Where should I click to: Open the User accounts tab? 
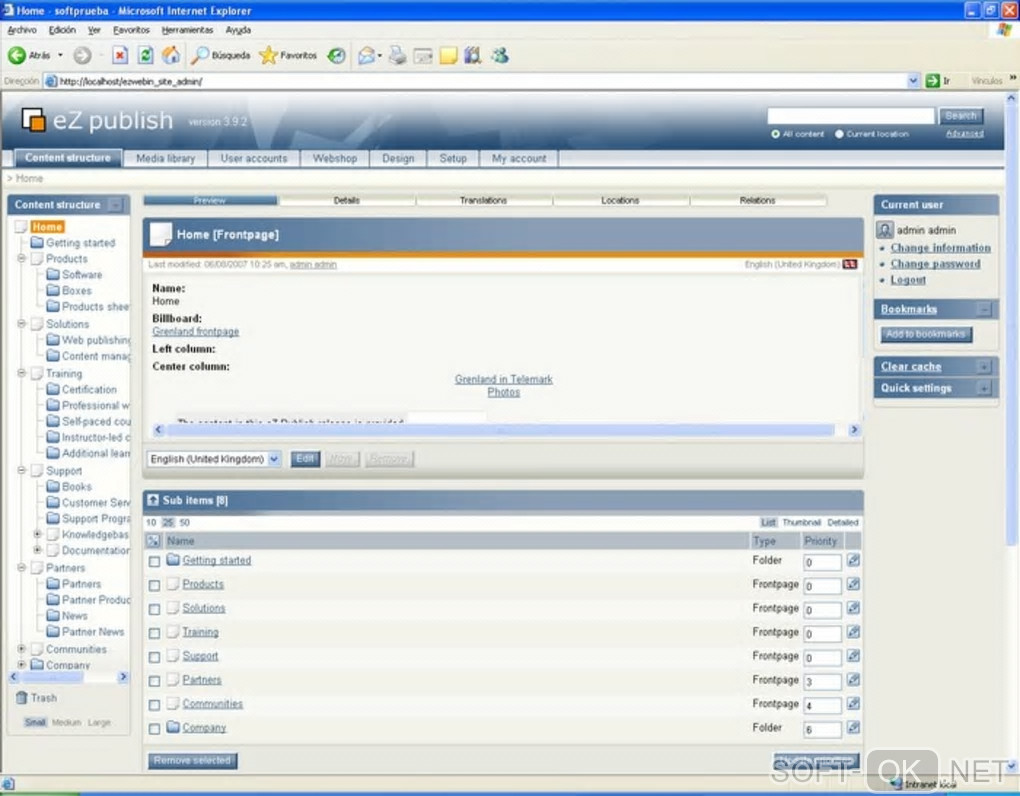pyautogui.click(x=254, y=158)
